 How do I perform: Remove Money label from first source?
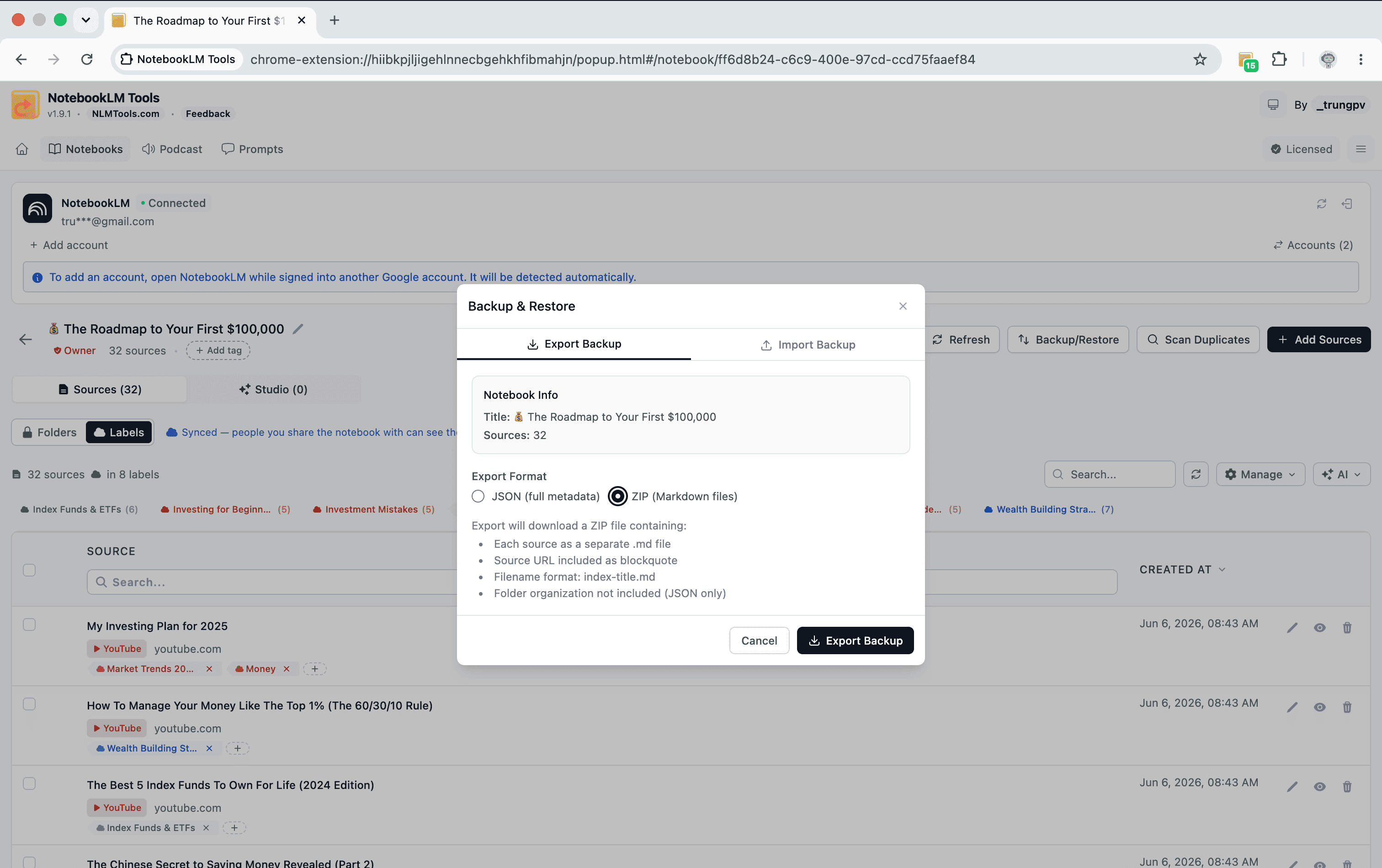[x=287, y=669]
